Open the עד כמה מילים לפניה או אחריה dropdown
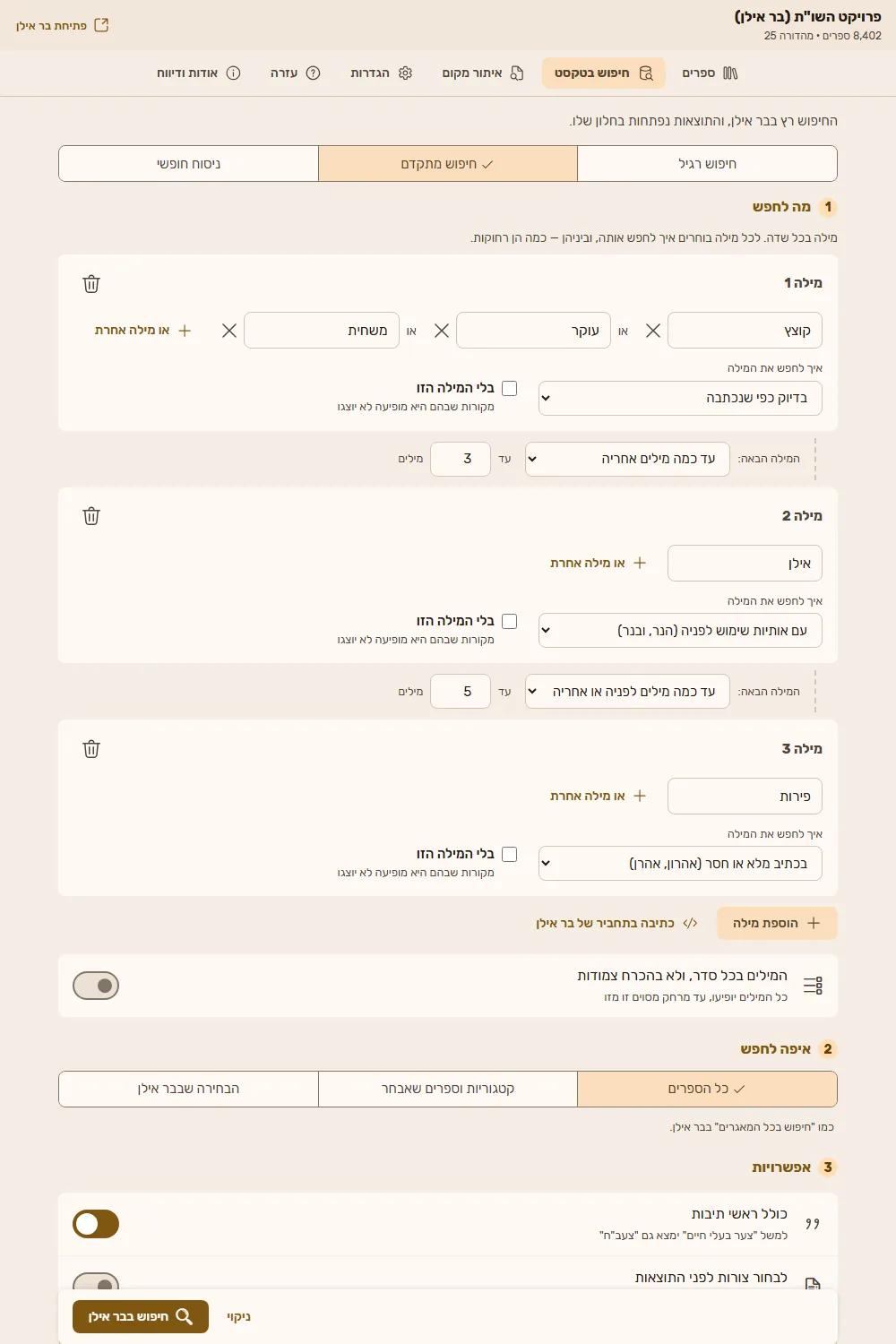The image size is (896, 1344). coord(627,691)
